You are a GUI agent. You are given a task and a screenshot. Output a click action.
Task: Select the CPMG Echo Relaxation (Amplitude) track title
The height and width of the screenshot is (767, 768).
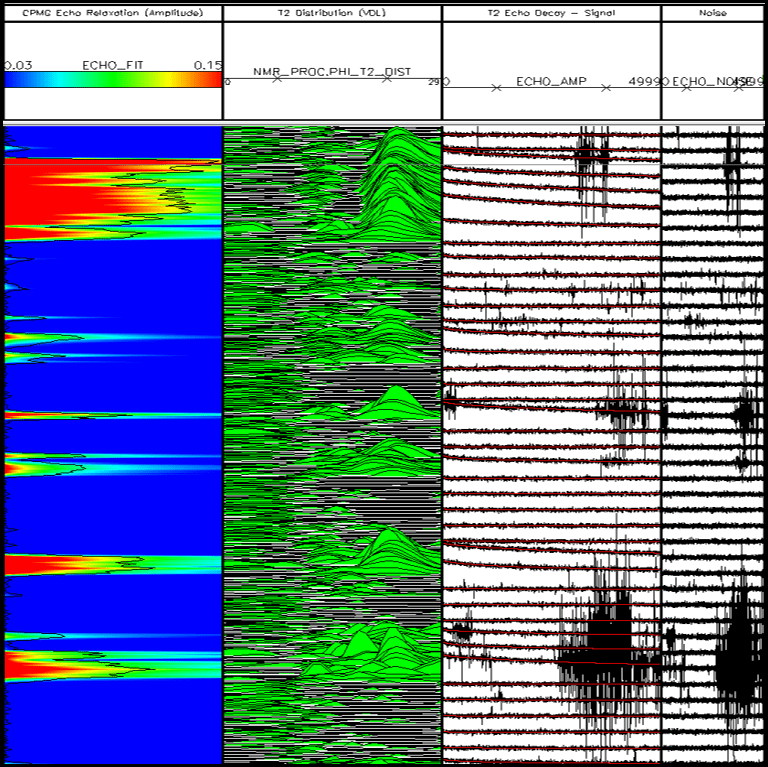click(x=113, y=13)
